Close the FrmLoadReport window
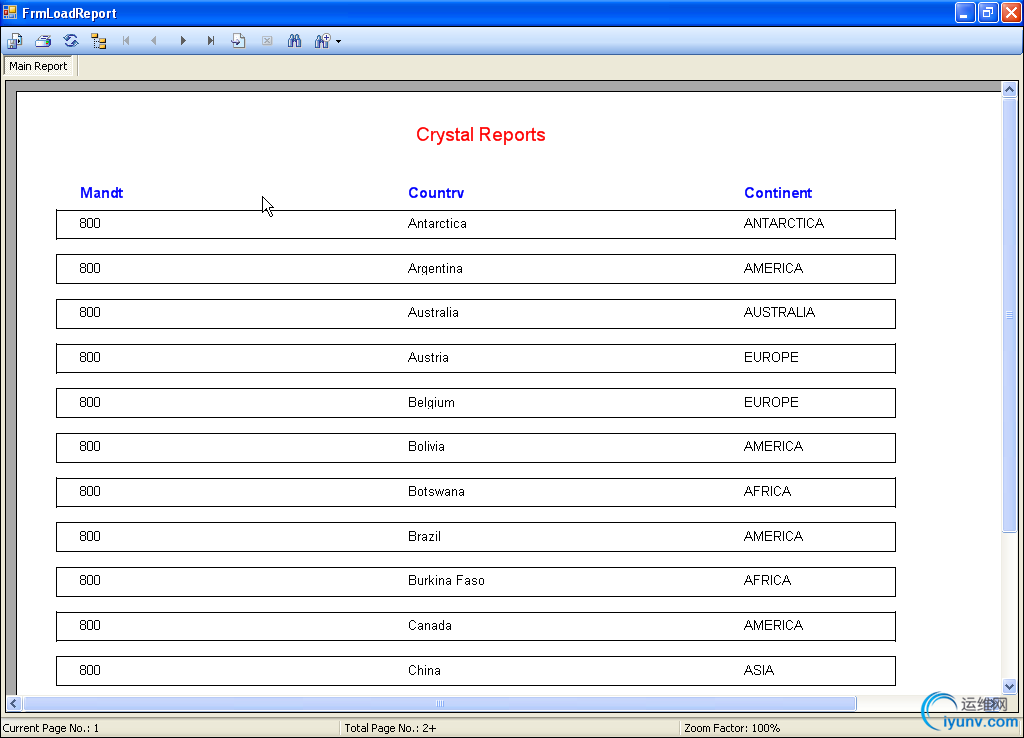 (1011, 12)
